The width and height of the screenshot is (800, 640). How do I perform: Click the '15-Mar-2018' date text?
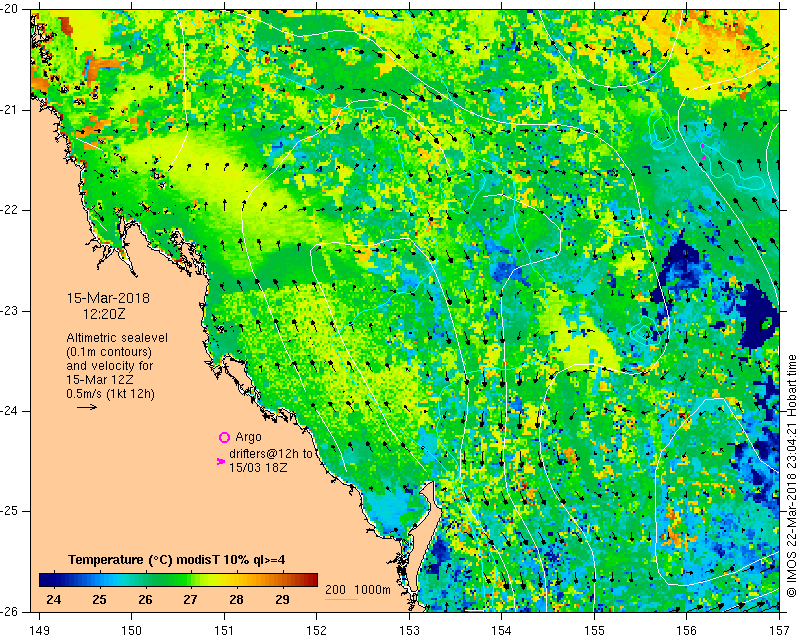point(108,298)
